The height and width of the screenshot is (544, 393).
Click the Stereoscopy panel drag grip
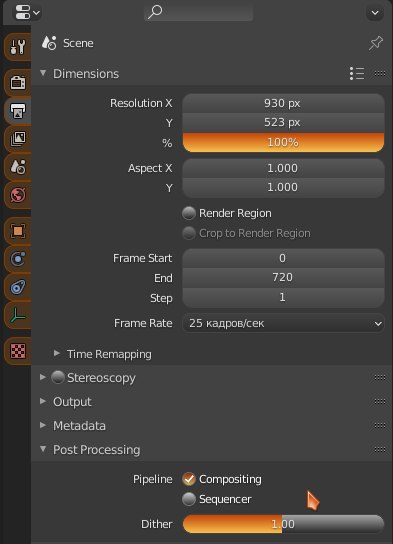380,377
